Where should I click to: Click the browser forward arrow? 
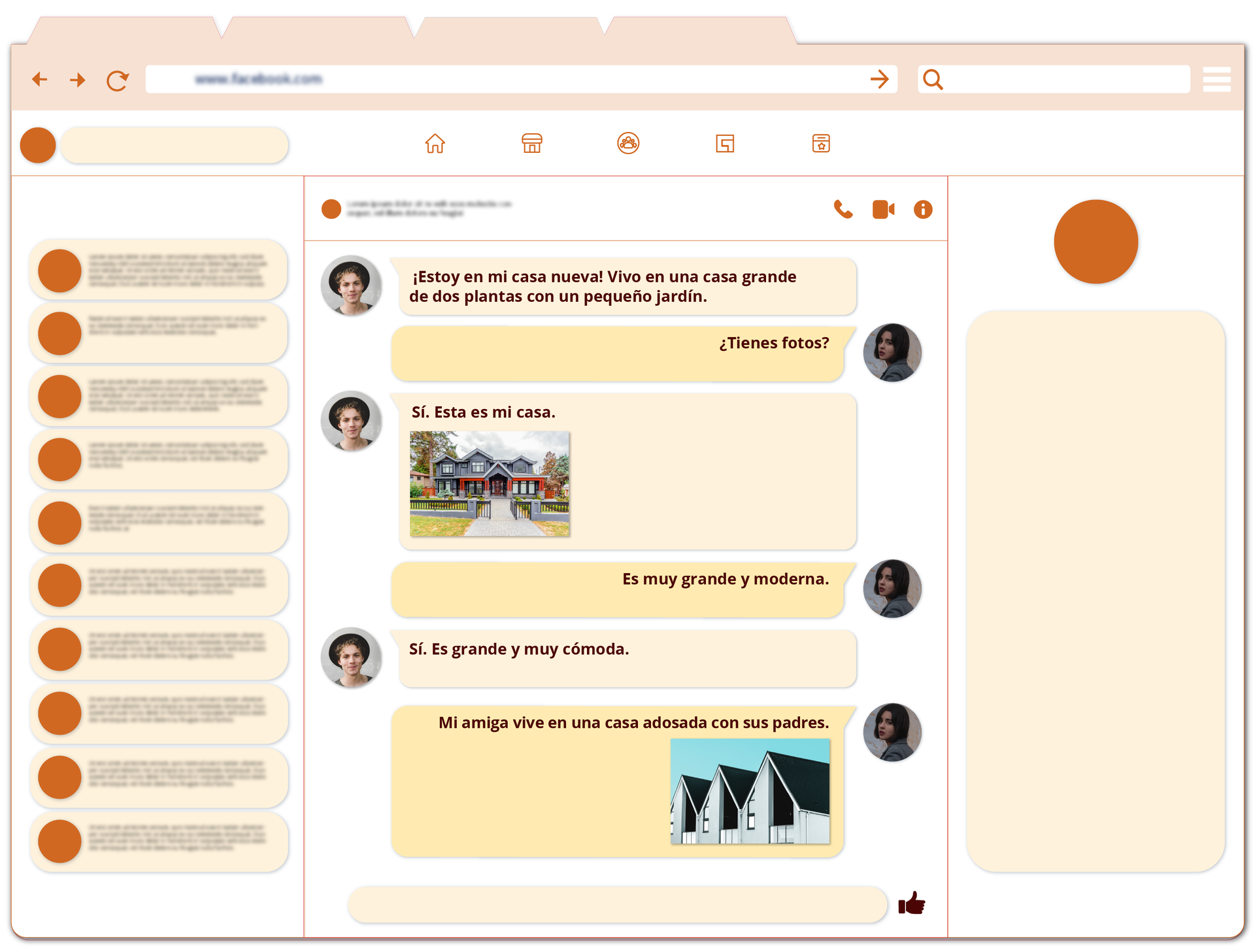(78, 80)
